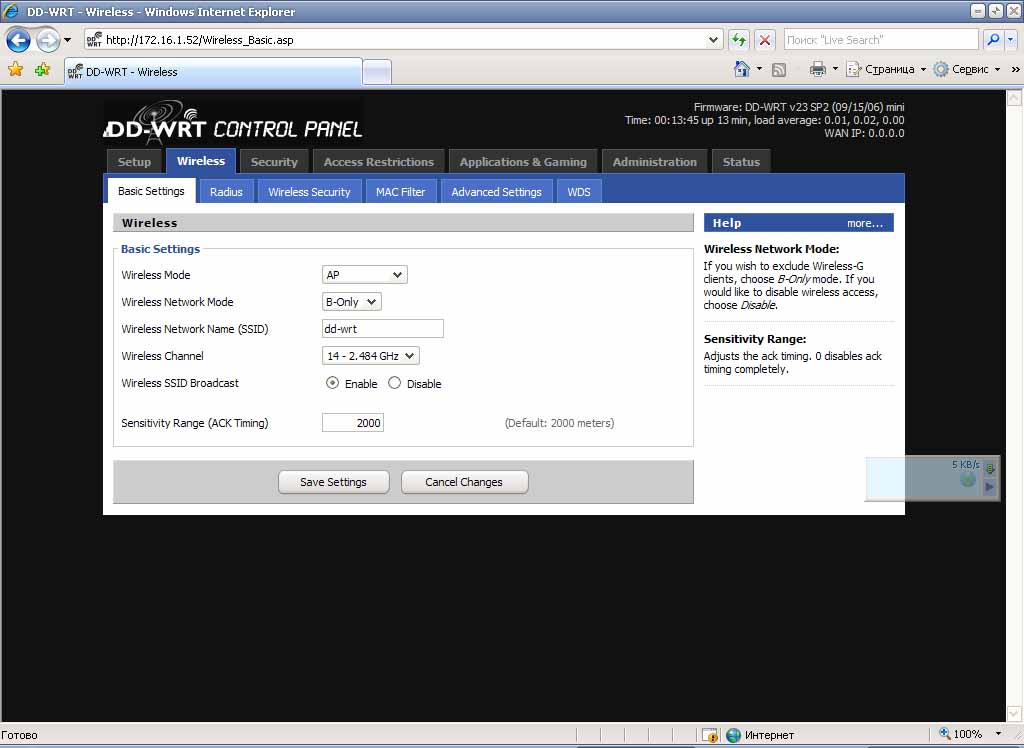Viewport: 1024px width, 748px height.
Task: Open search options arrow beside magnifier
Action: 1010,40
